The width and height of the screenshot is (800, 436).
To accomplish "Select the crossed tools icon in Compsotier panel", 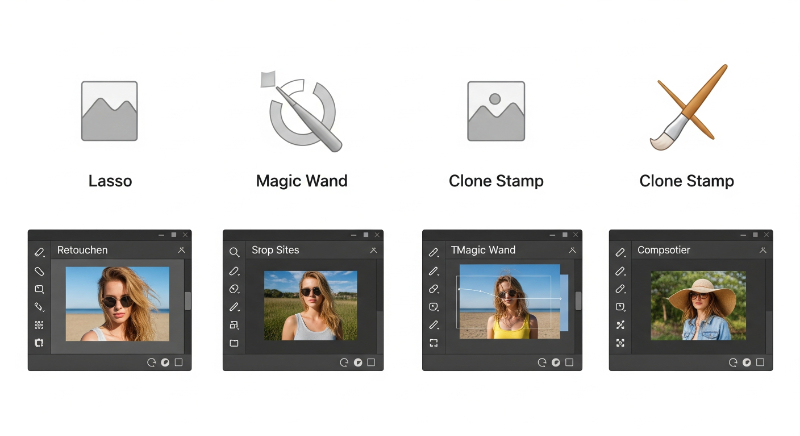I will [620, 325].
